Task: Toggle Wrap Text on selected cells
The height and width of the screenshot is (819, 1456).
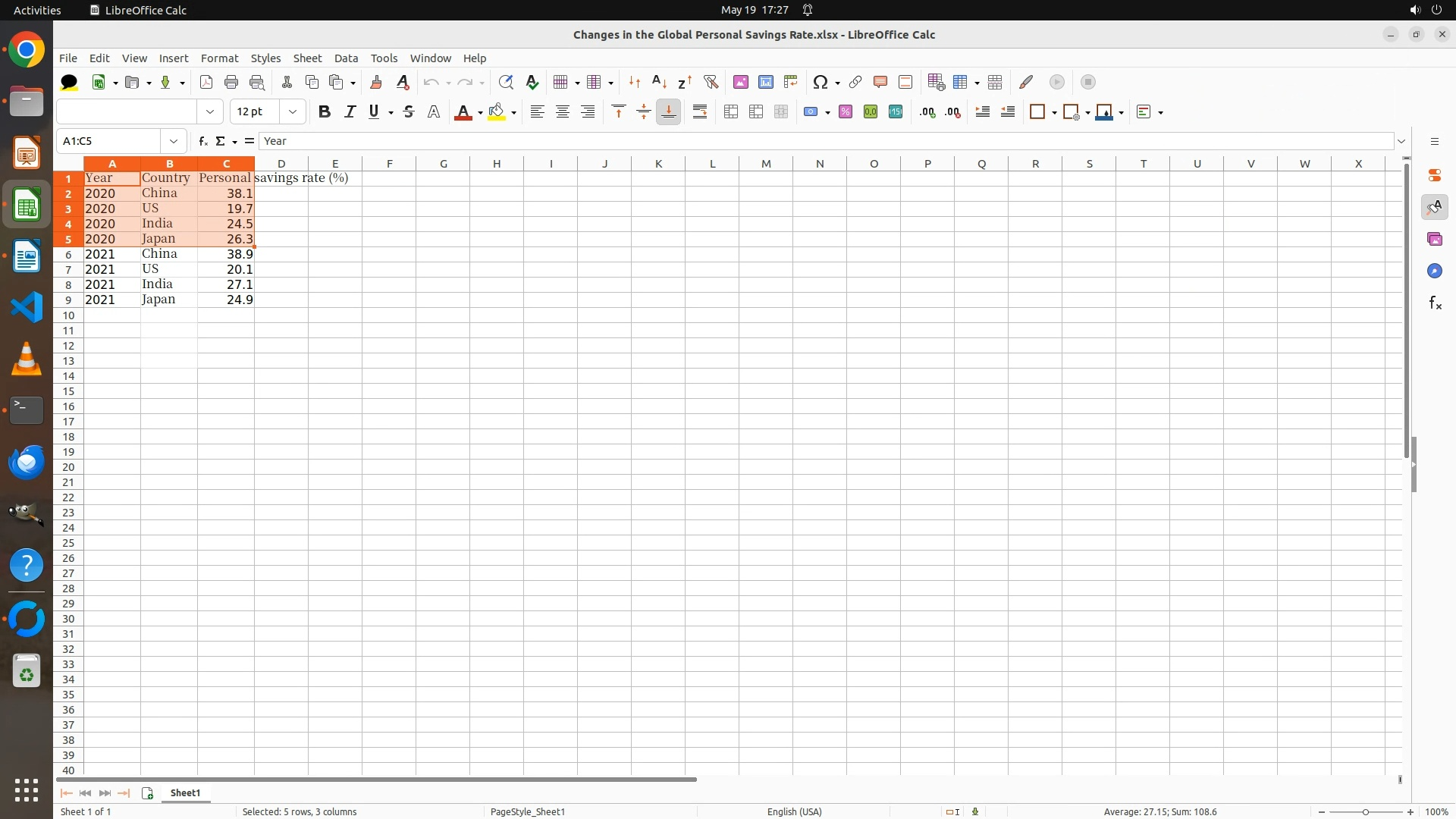Action: (x=700, y=112)
